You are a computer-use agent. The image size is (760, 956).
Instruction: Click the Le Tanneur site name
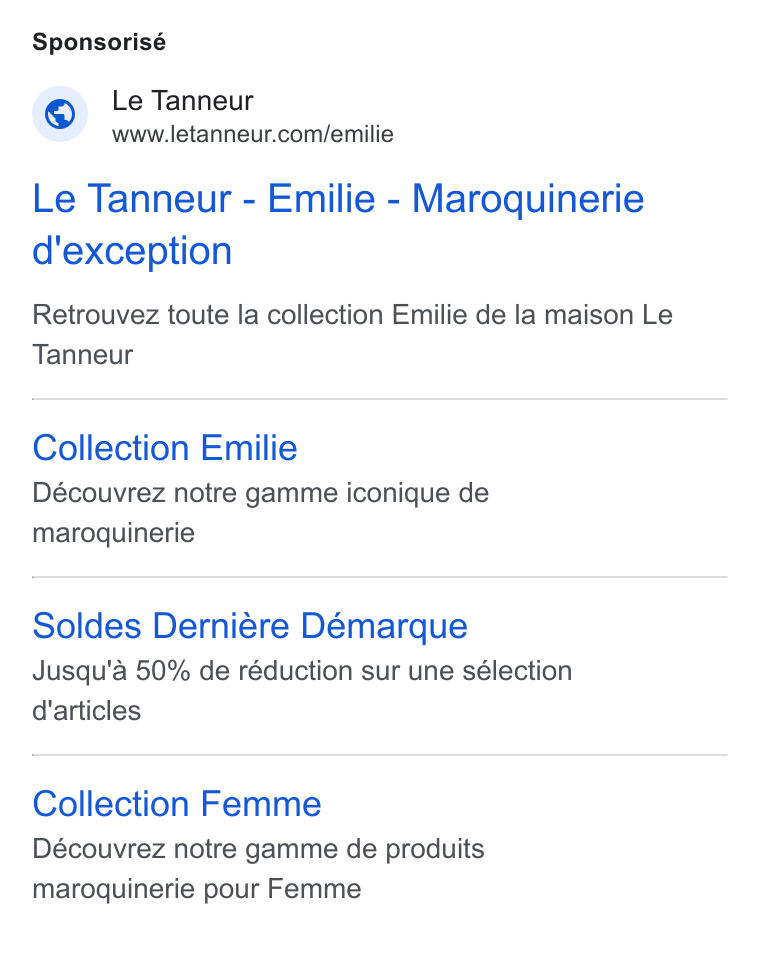tap(182, 101)
